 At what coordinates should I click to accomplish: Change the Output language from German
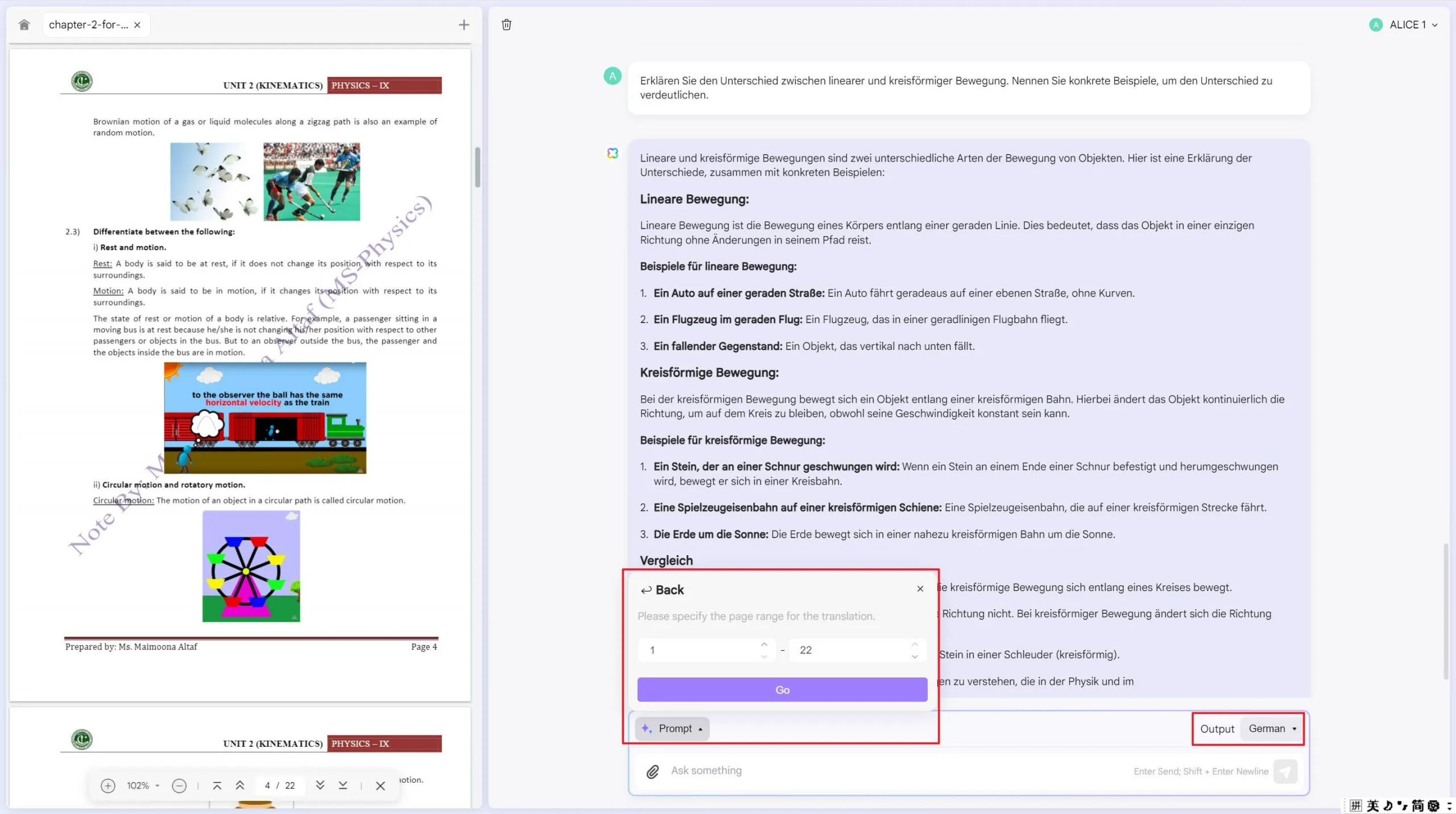1272,728
